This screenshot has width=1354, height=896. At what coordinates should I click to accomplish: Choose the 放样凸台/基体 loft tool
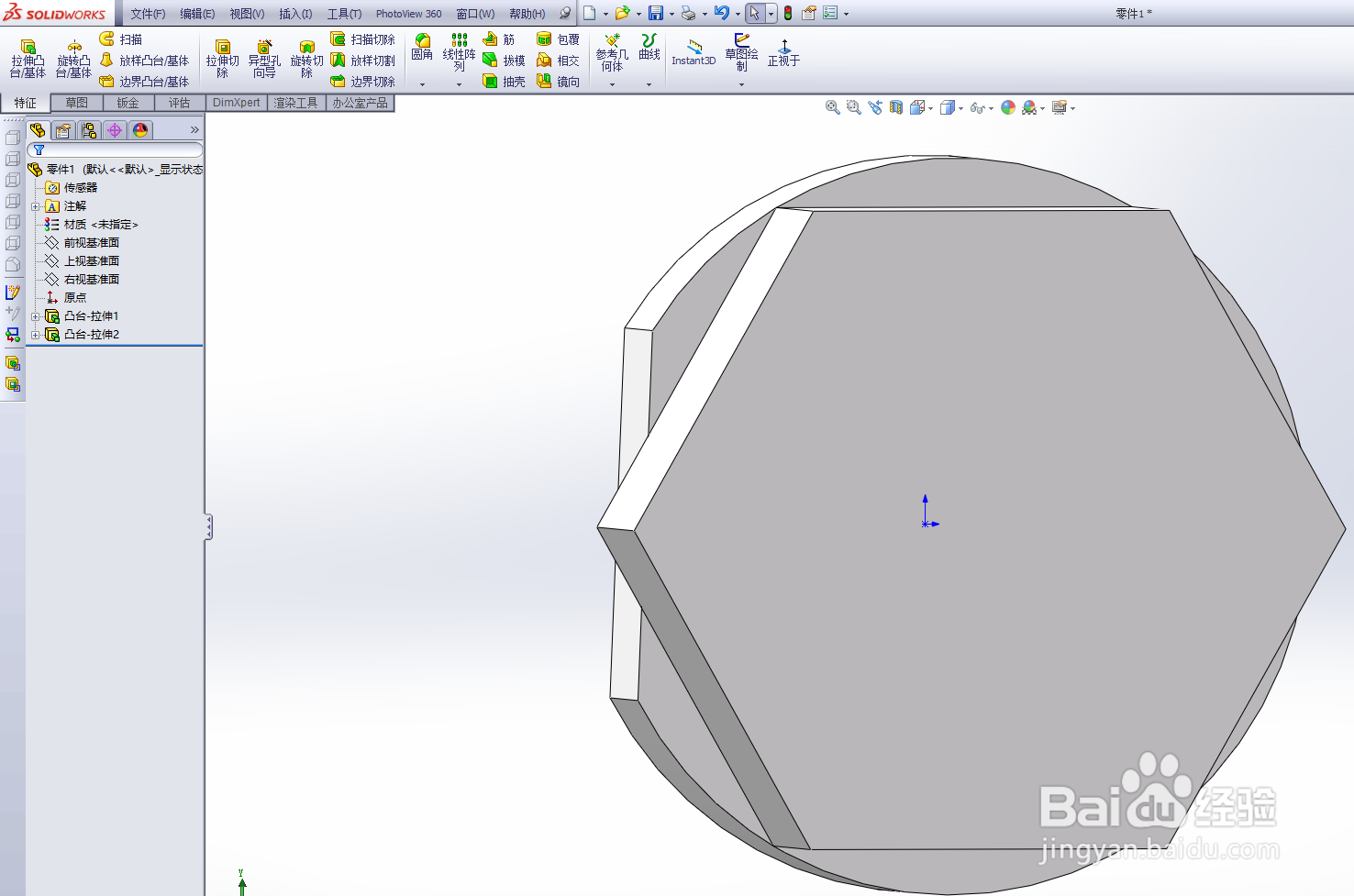[144, 61]
